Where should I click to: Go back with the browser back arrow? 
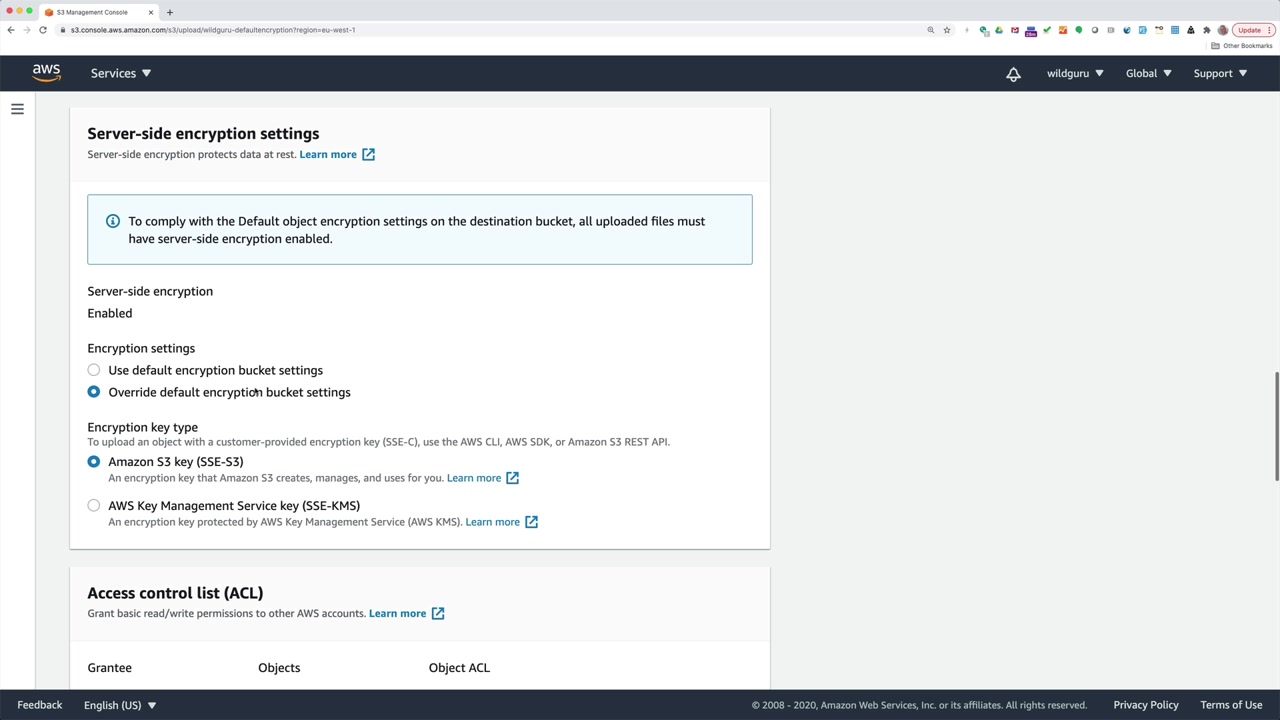point(11,30)
